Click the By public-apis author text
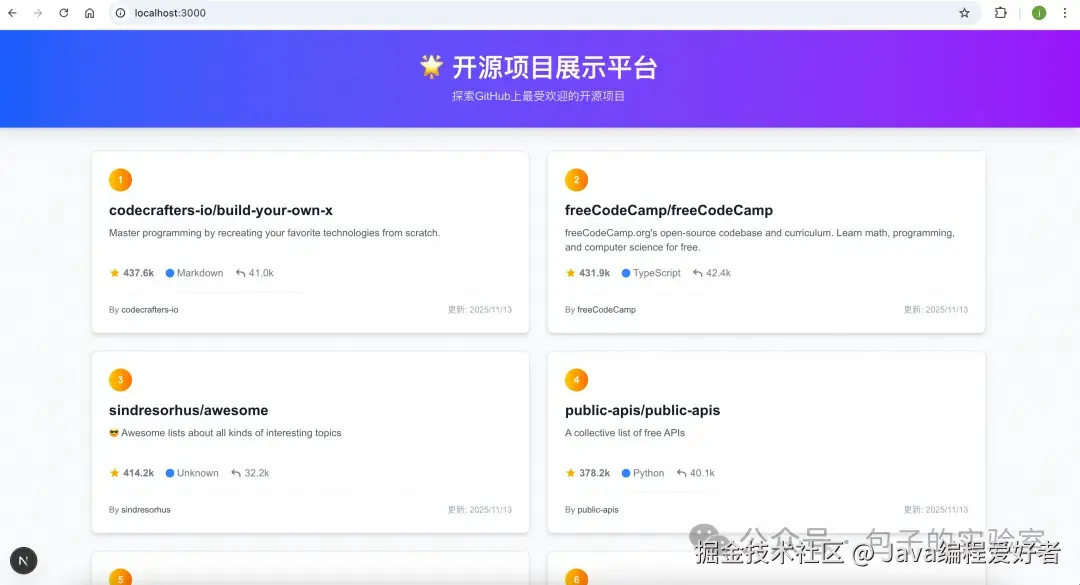This screenshot has height=585, width=1080. 592,509
